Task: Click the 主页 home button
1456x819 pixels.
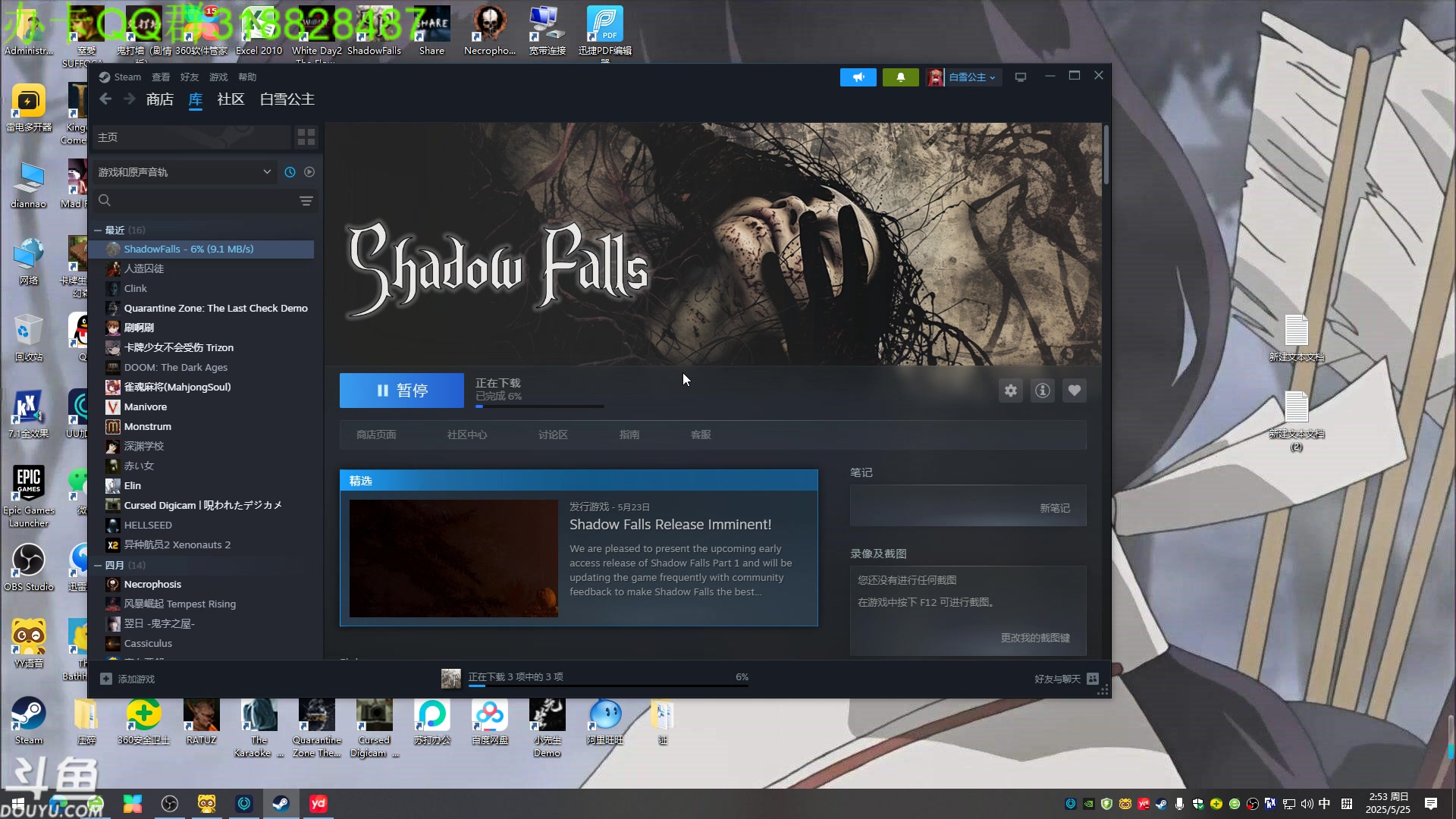Action: [x=192, y=137]
